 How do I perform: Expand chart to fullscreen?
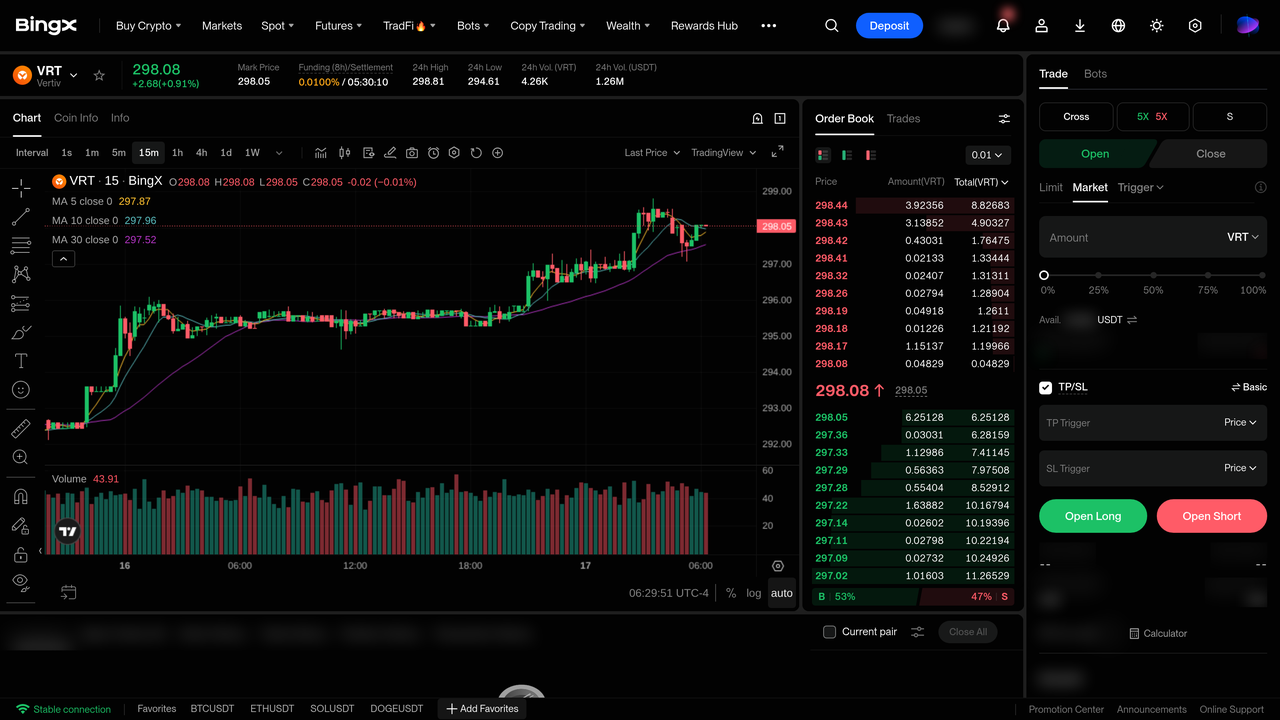(777, 152)
